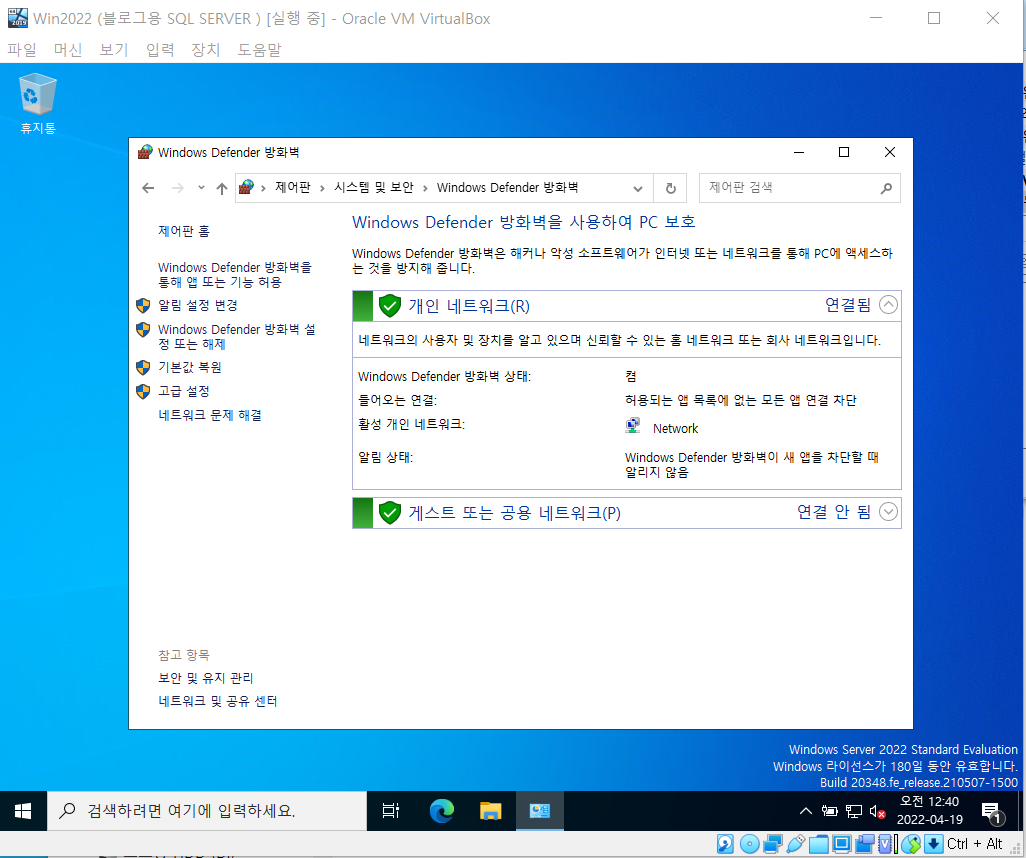Expand the chevron after 시스템 및 보안 breadcrumb
This screenshot has height=858, width=1026.
click(425, 188)
